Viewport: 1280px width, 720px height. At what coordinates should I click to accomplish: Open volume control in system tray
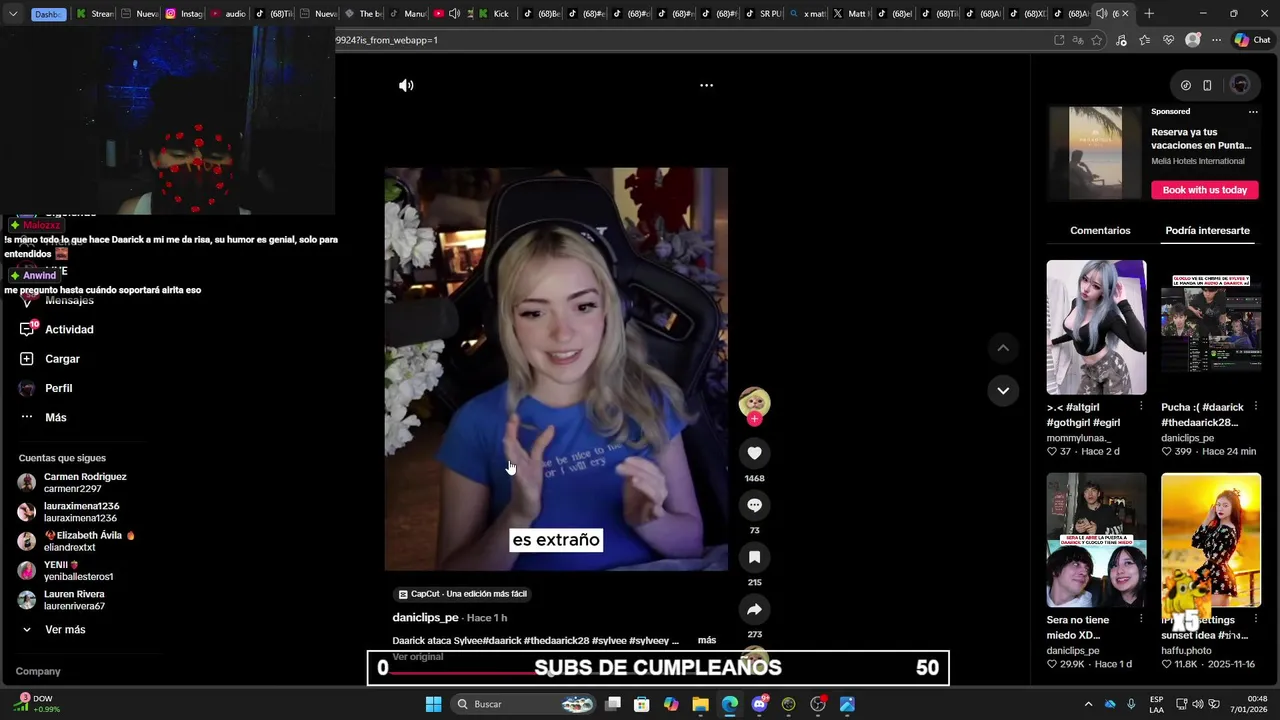click(x=1198, y=704)
